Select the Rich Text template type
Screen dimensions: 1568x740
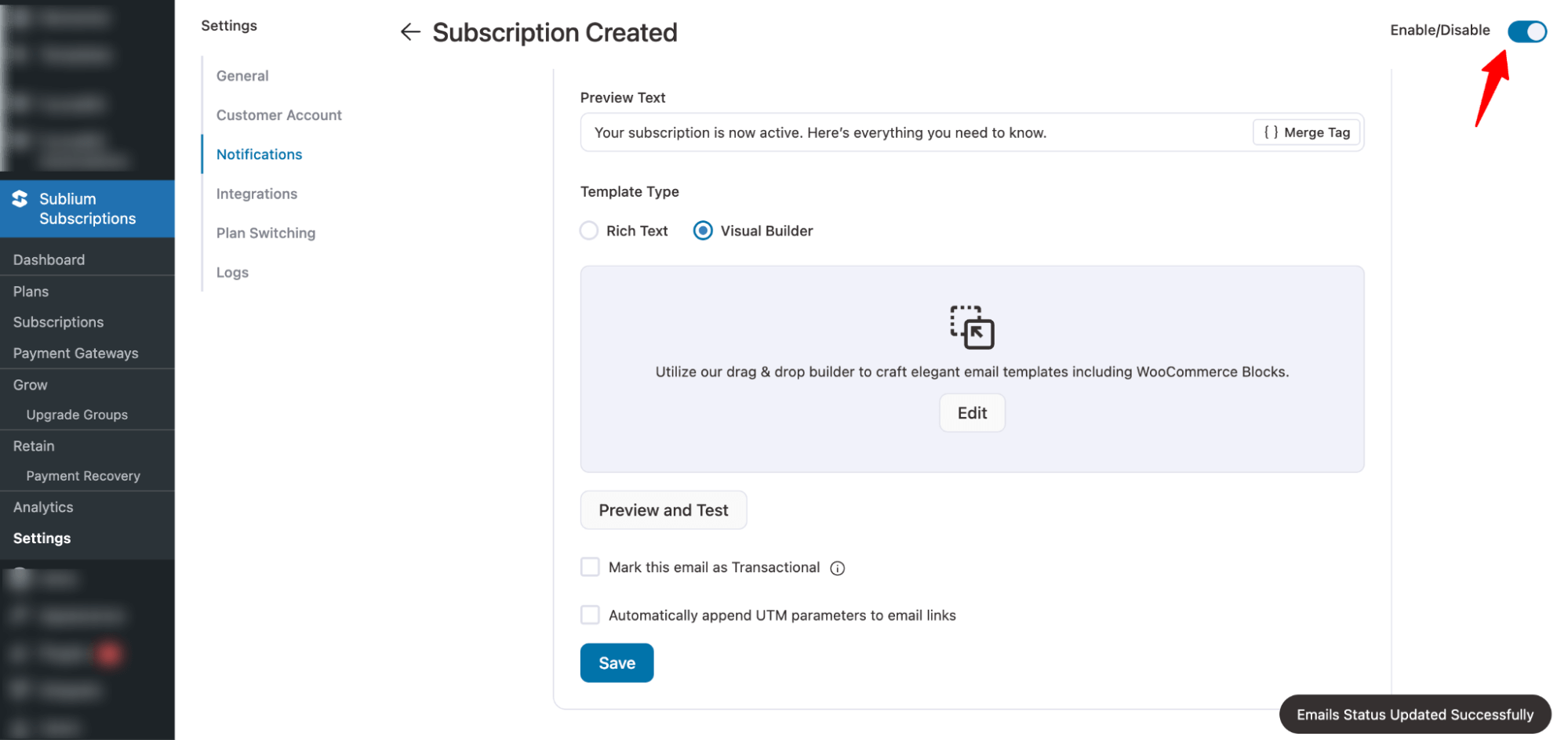(588, 230)
